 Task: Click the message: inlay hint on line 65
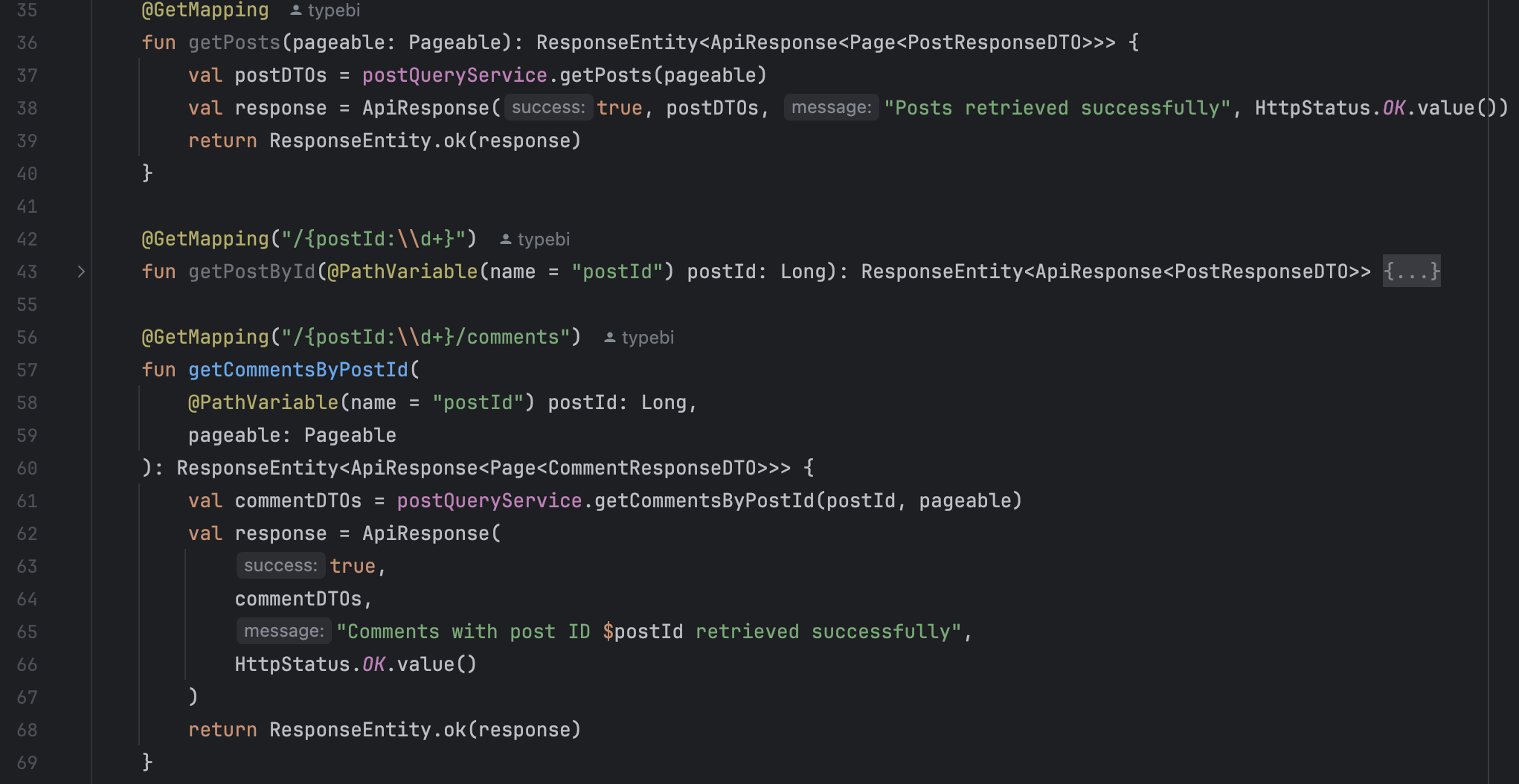[x=283, y=631]
